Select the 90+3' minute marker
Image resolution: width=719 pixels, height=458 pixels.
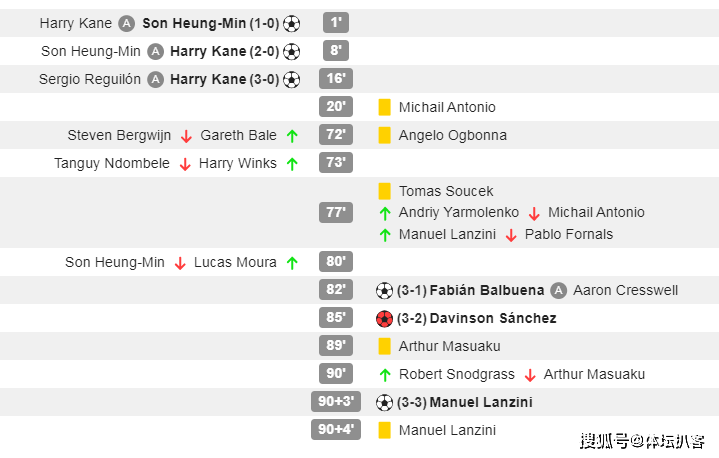(x=336, y=402)
